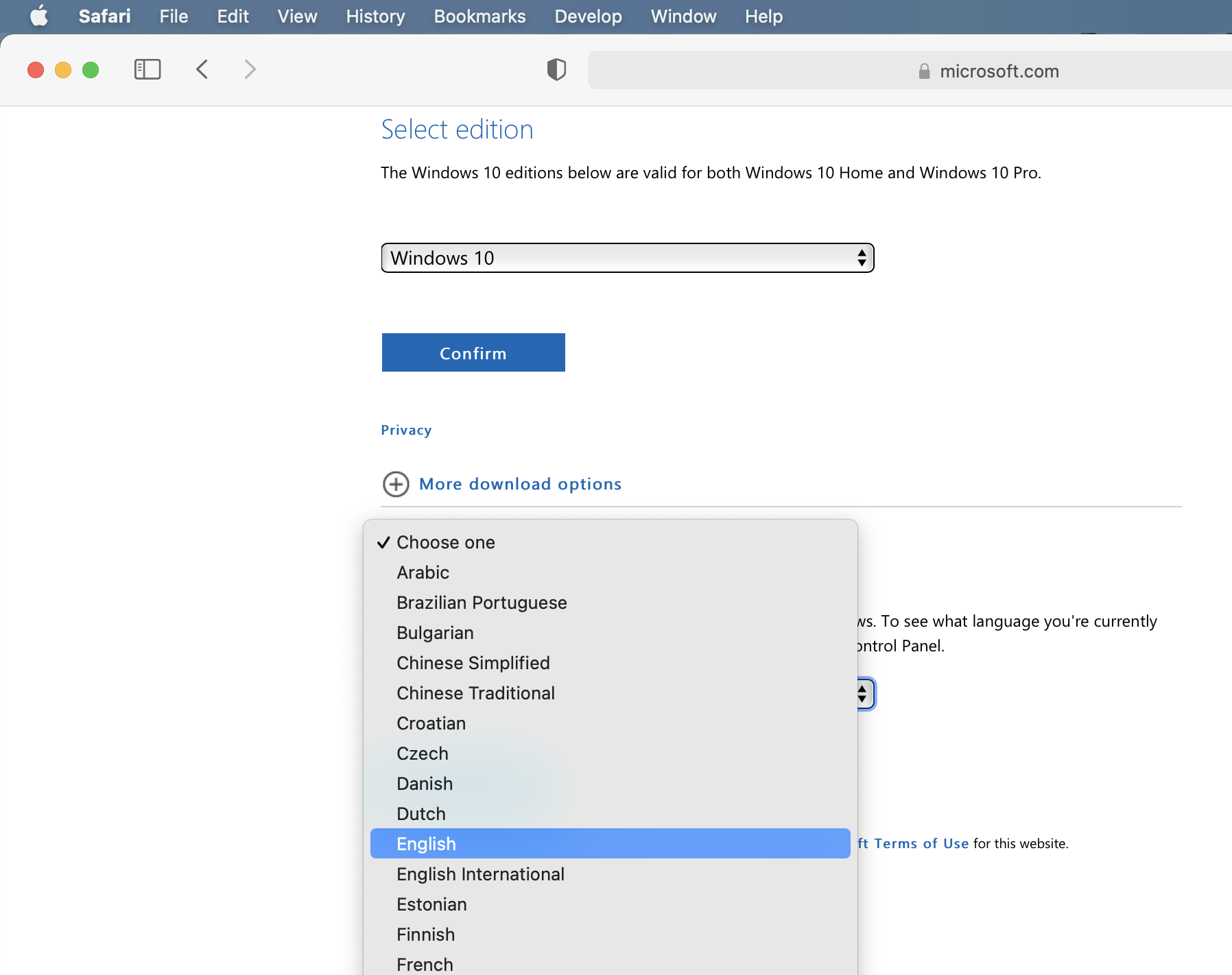Select Croatian in the dropdown list
The image size is (1232, 975).
pyautogui.click(x=611, y=723)
